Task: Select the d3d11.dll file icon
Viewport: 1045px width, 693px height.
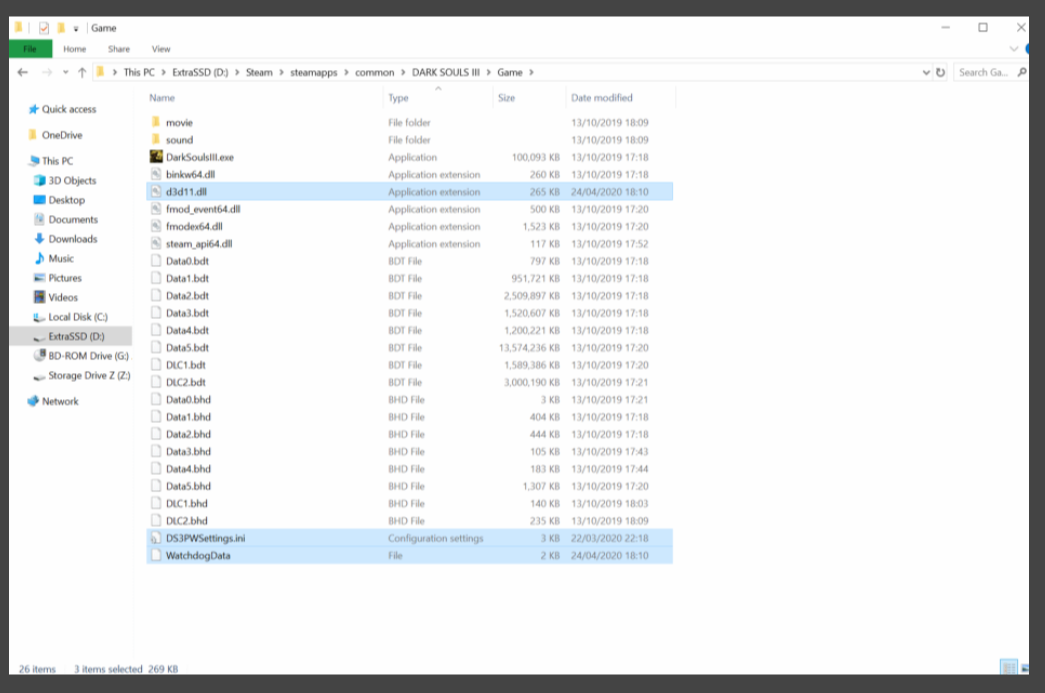Action: tap(156, 191)
